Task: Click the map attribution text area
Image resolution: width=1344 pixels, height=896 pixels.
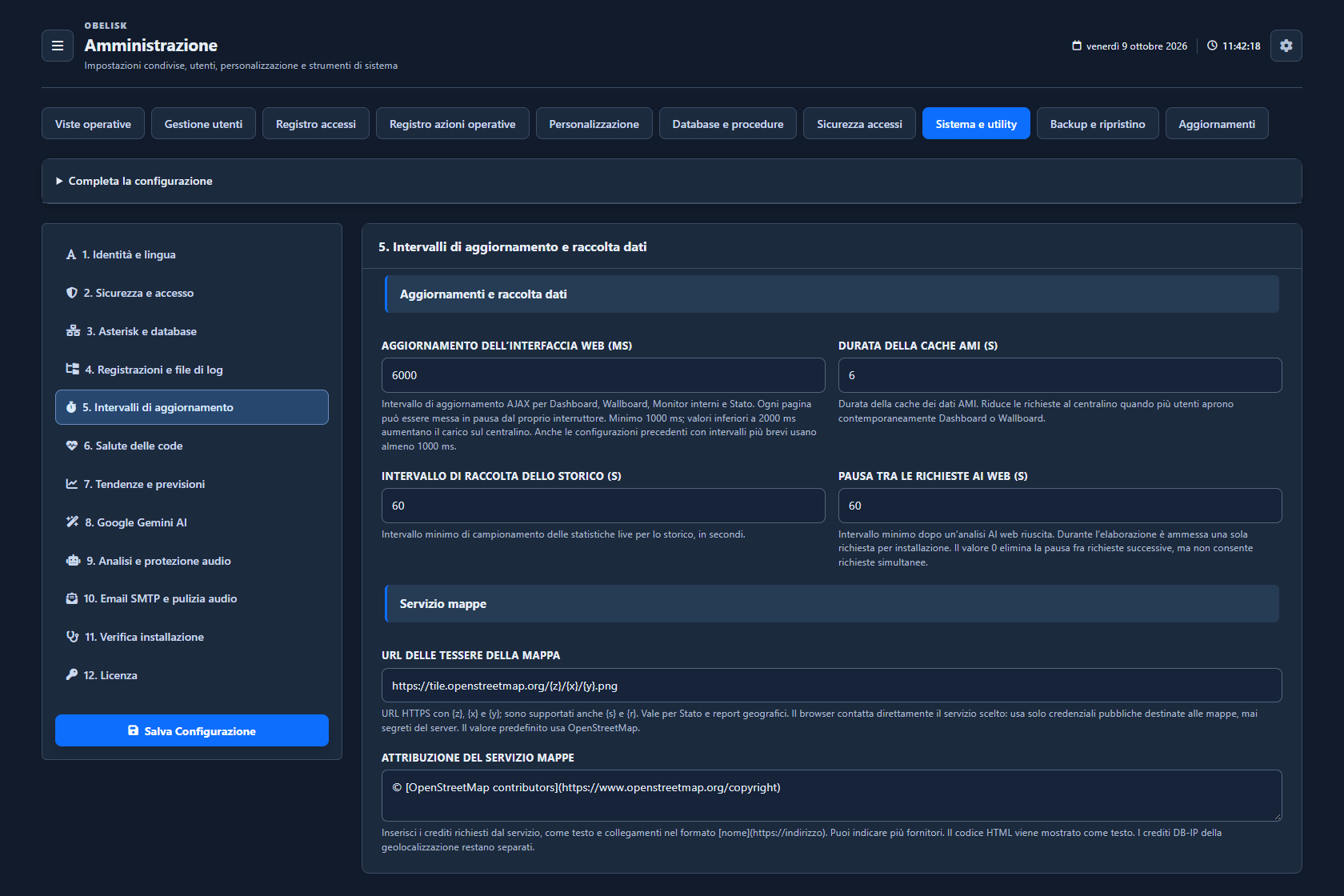Action: (832, 795)
